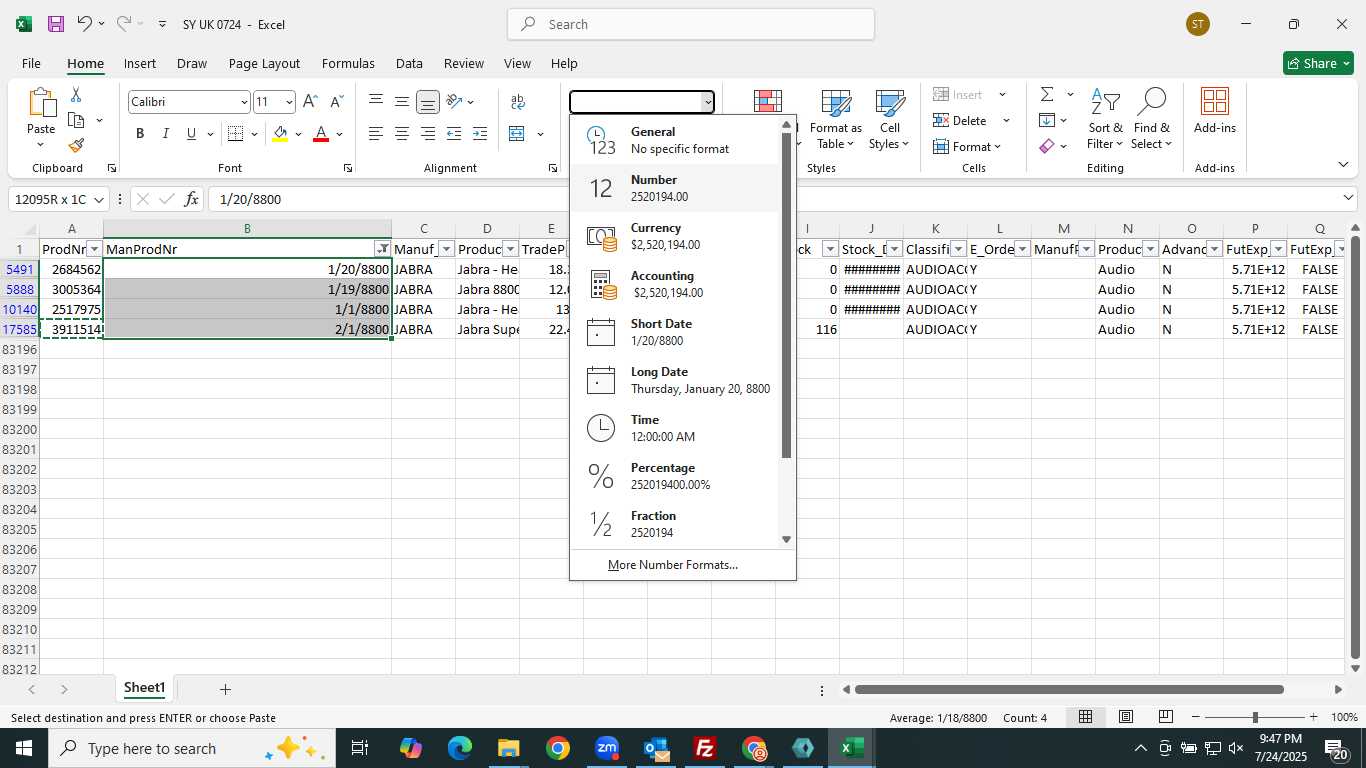Toggle Bold formatting
This screenshot has height=768, width=1366.
[x=140, y=134]
